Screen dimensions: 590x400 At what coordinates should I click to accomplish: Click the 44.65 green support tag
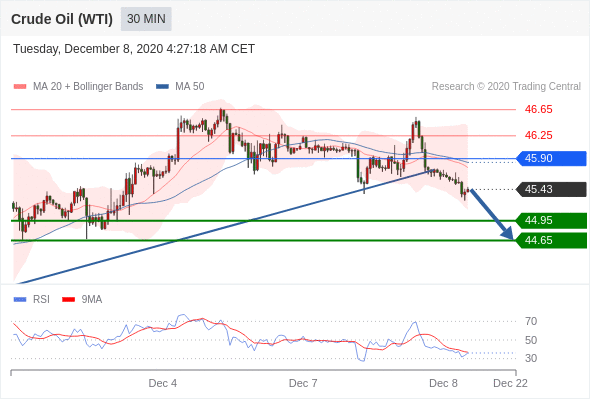[x=551, y=240]
